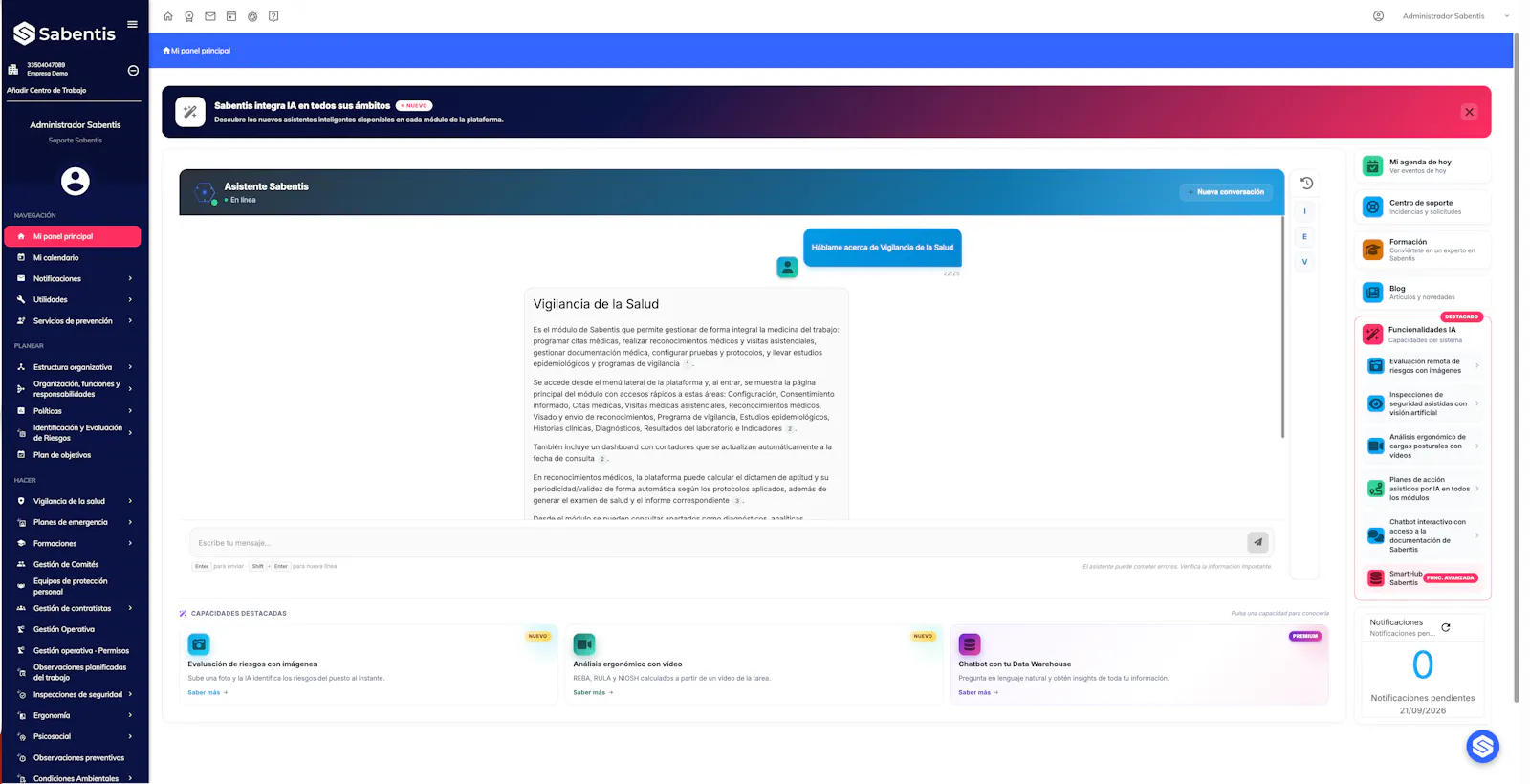
Task: Open the calendar icon in top toolbar
Action: pyautogui.click(x=231, y=16)
